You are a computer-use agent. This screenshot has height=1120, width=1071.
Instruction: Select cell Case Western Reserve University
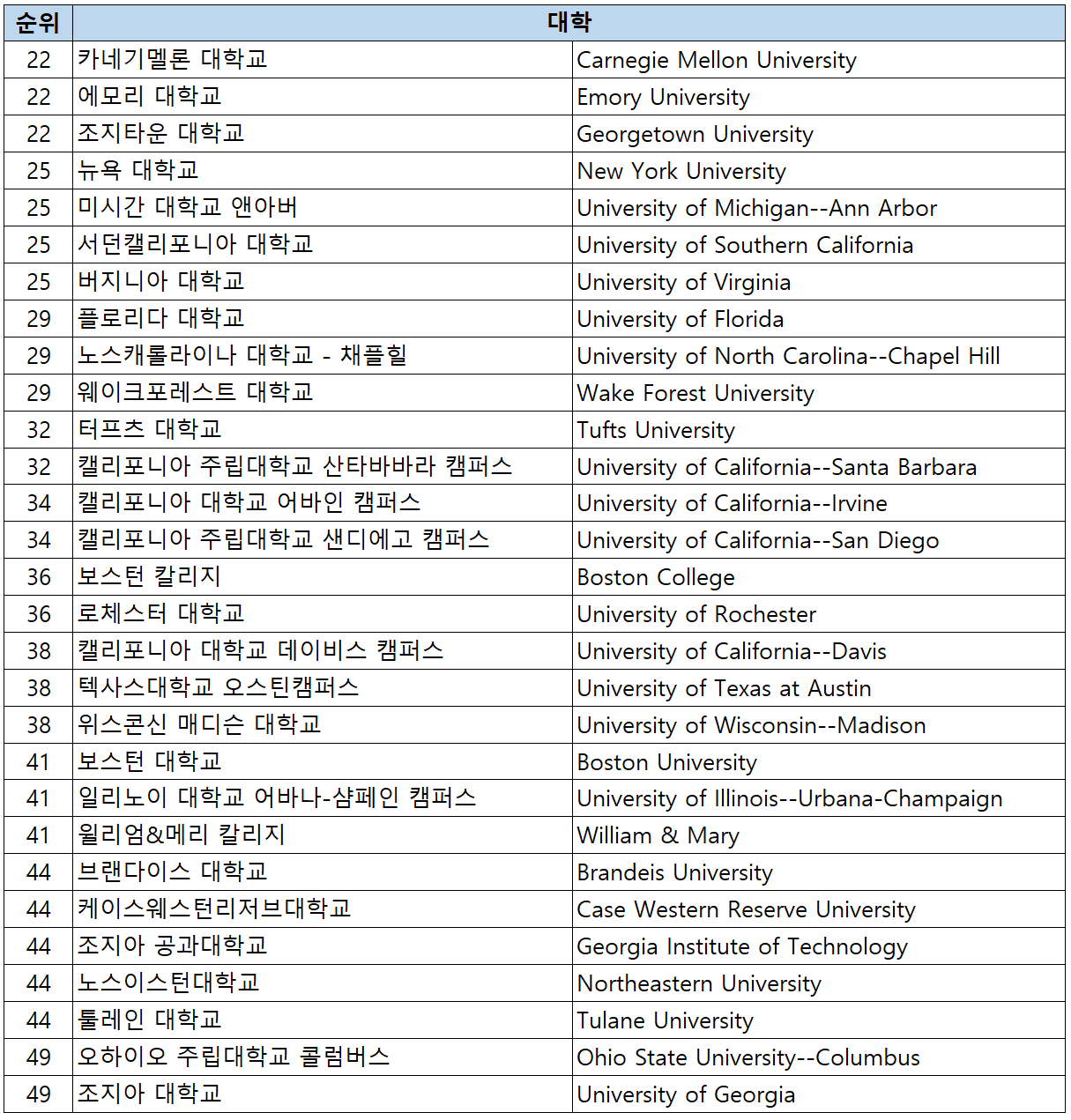[819, 909]
